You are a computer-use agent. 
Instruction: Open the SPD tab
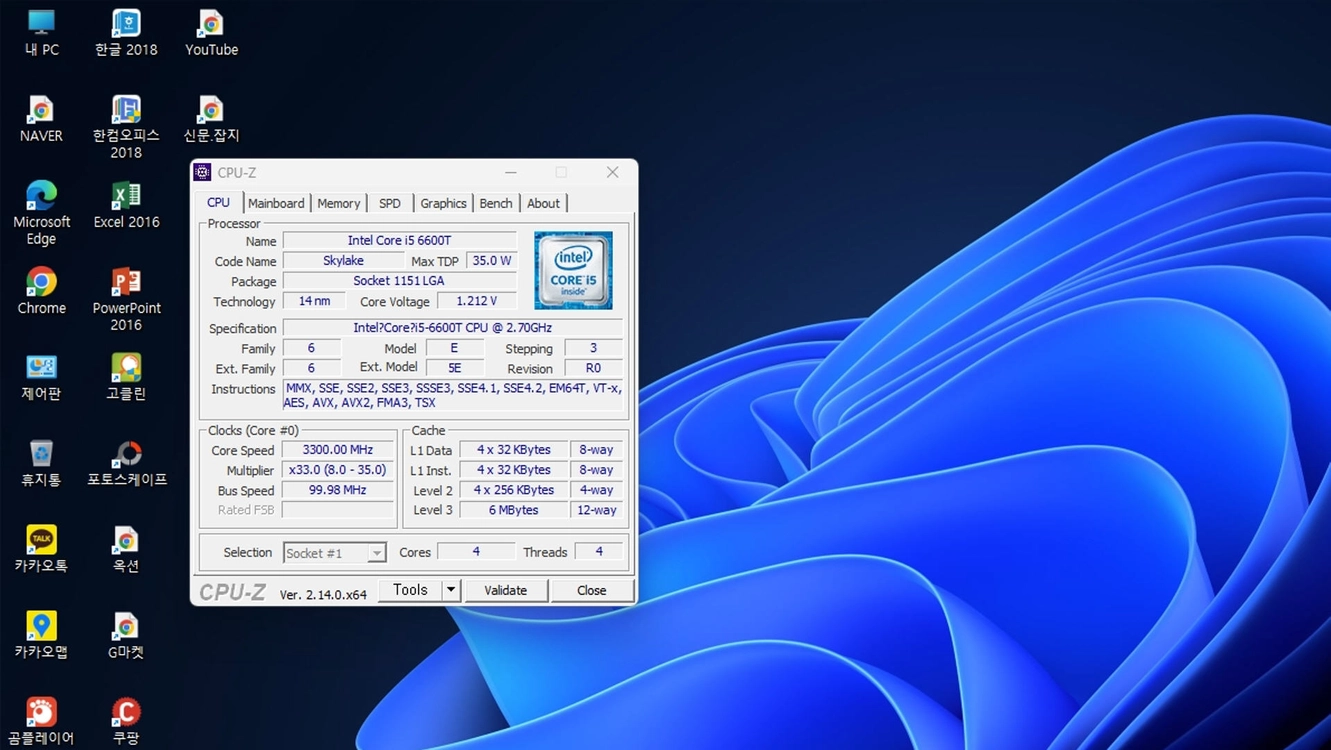390,203
